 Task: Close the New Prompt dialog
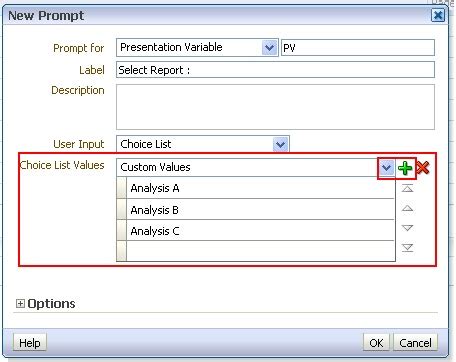click(x=438, y=15)
